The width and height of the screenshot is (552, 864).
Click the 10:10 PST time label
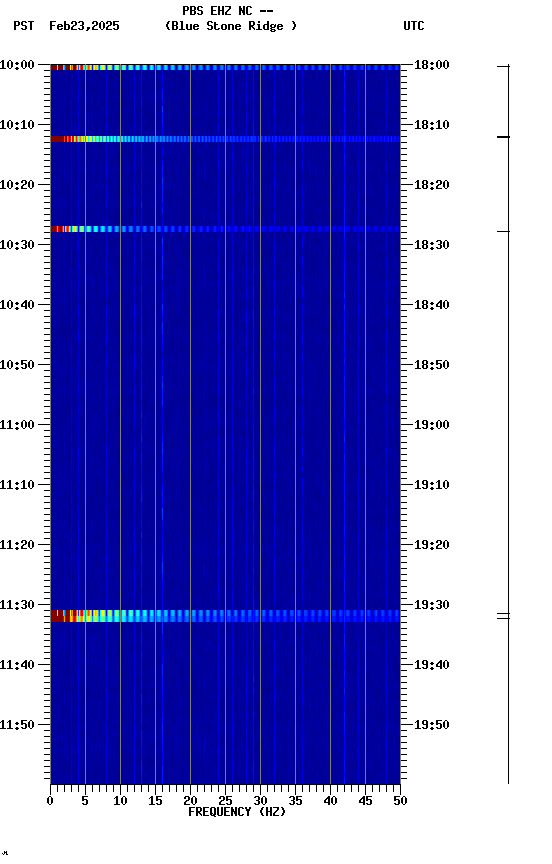(17, 125)
